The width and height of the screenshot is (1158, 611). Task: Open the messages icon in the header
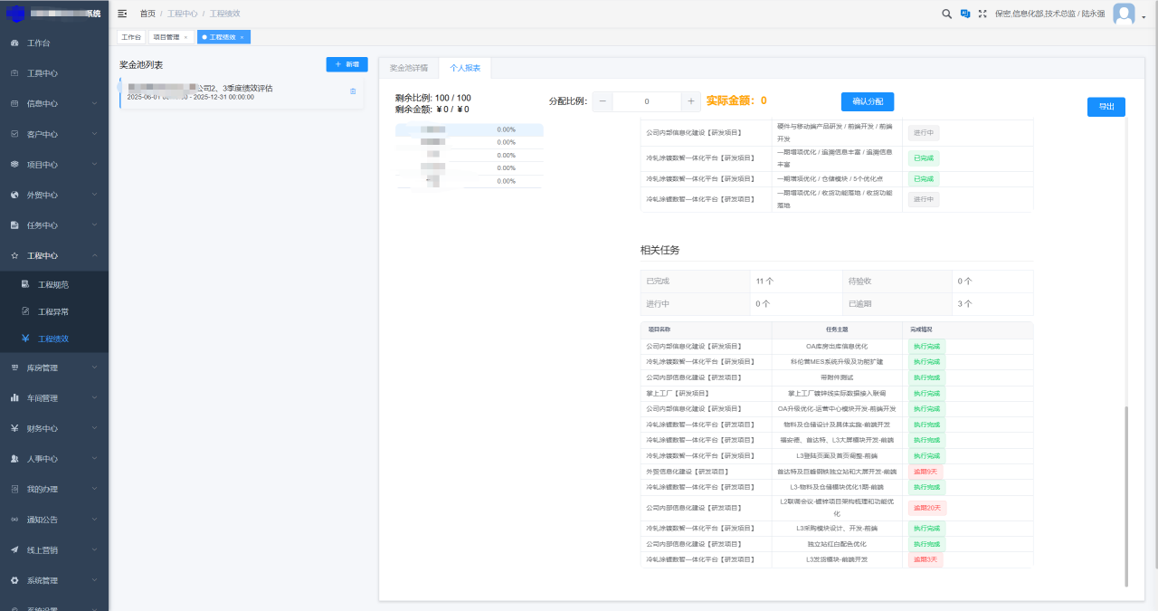point(964,14)
